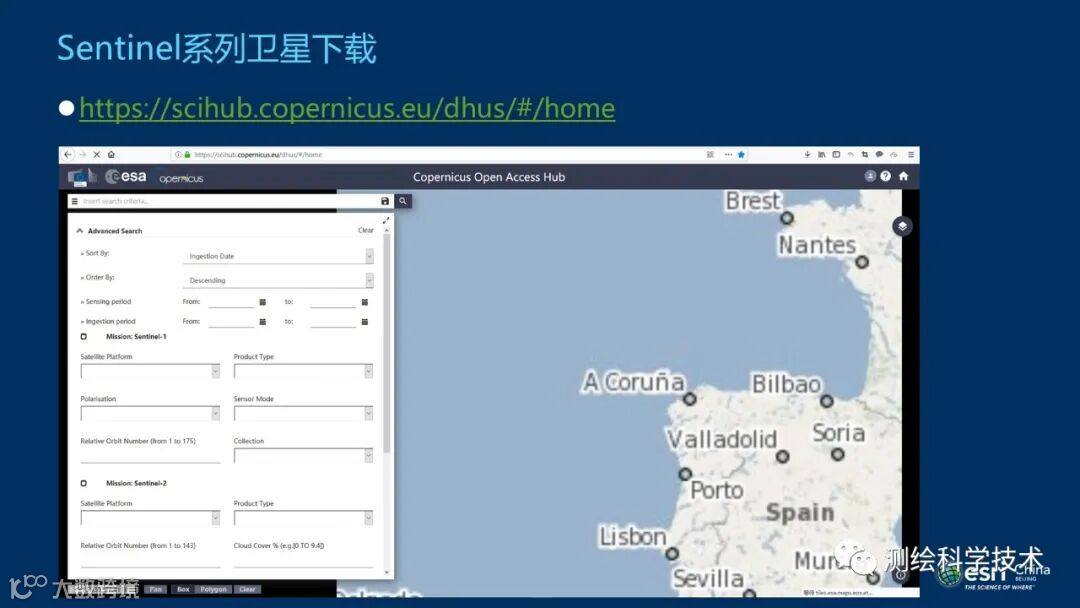Viewport: 1080px width, 608px height.
Task: Click the browser back arrow
Action: (x=68, y=154)
